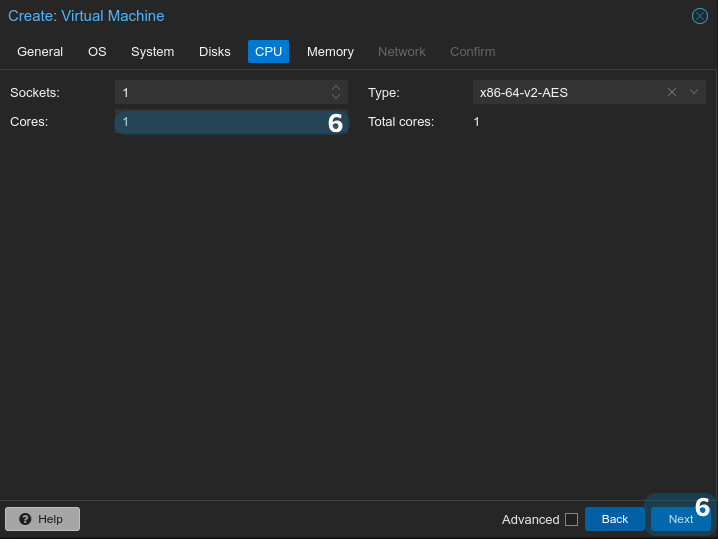Click the greyed-out Confirm tab

[472, 51]
